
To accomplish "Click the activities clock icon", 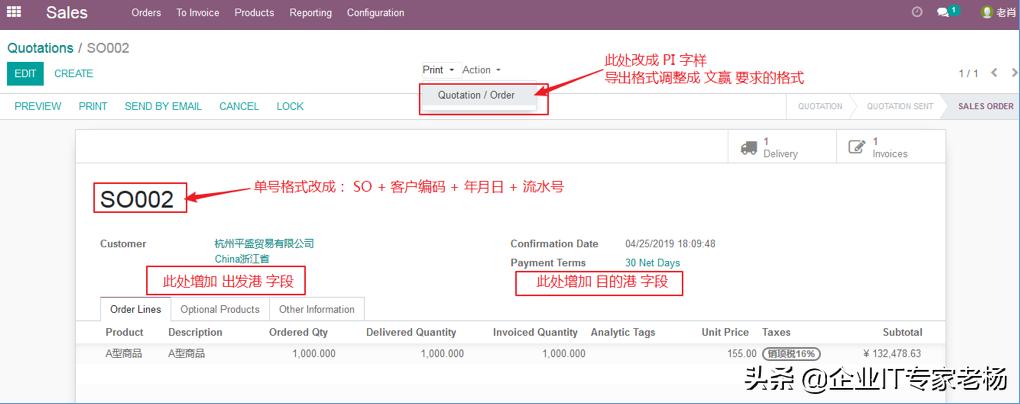I will (917, 12).
